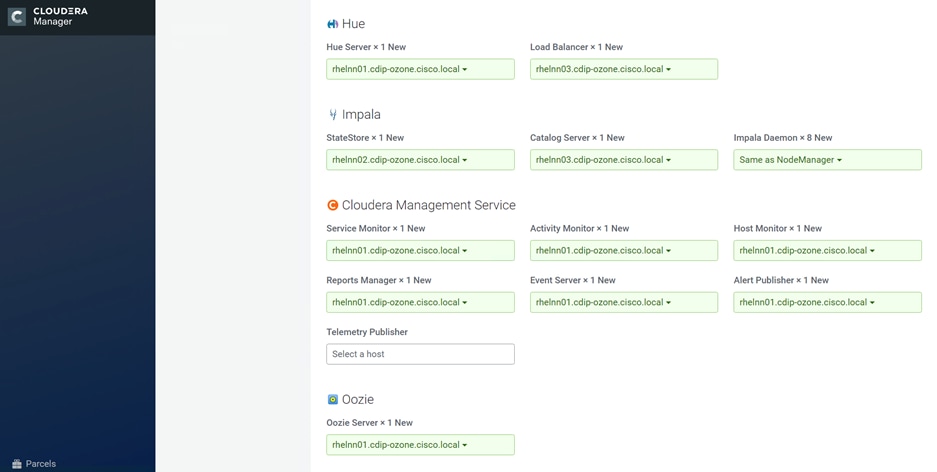Open Parcels in the sidebar
This screenshot has height=472, width=937.
(x=34, y=464)
